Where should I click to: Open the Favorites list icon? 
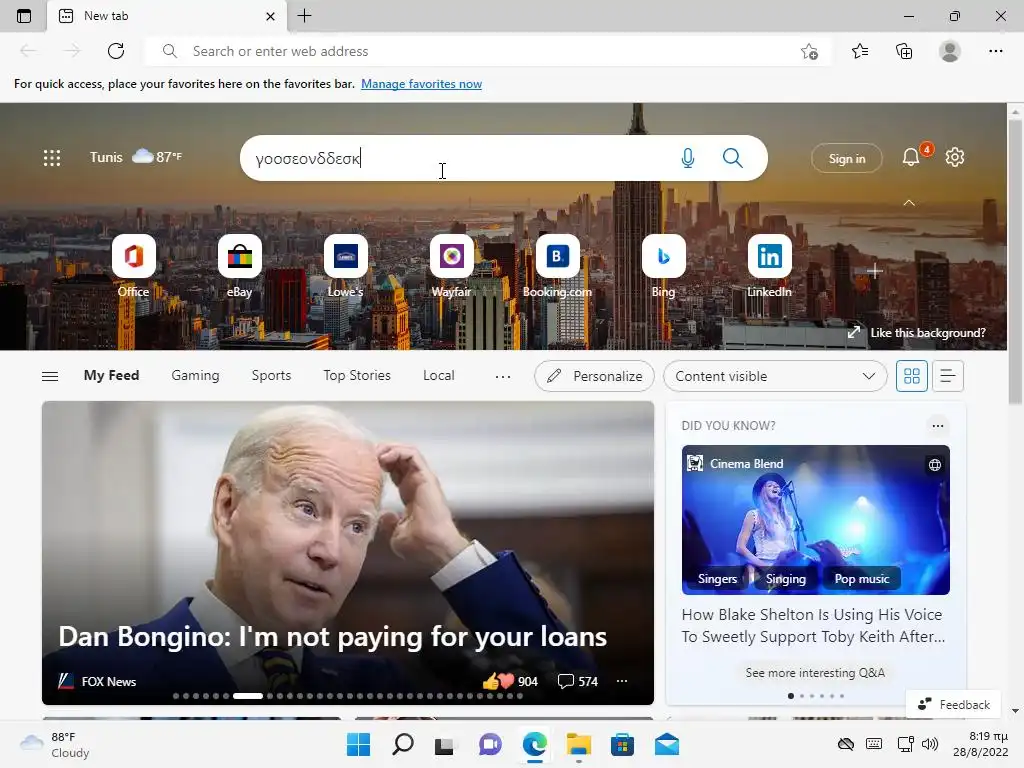click(x=860, y=51)
